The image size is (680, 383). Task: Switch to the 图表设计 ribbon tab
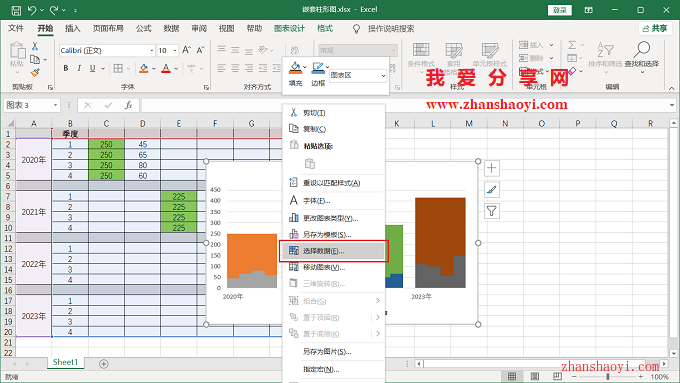coord(289,29)
